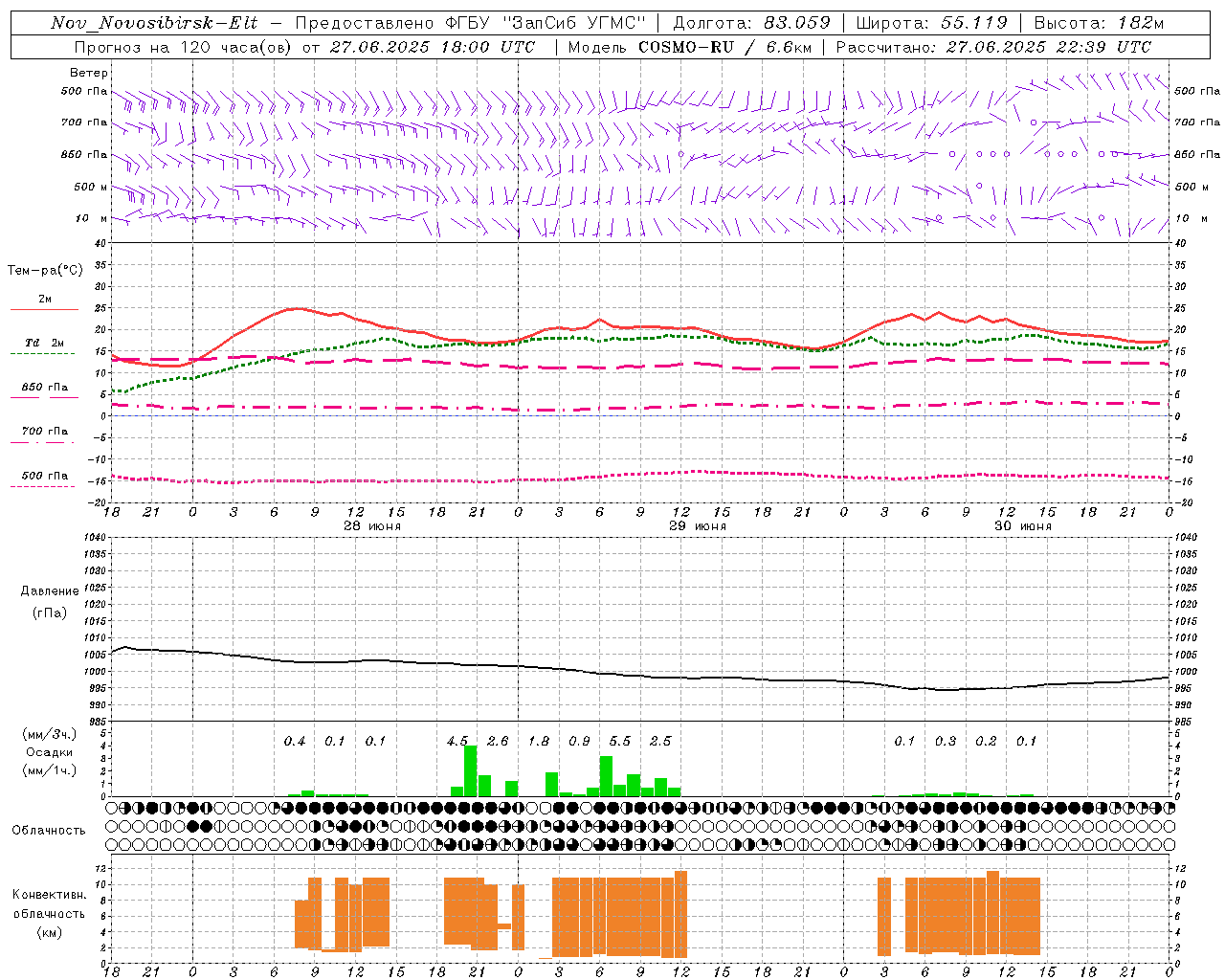Click the Осадки precipitation label

(49, 752)
